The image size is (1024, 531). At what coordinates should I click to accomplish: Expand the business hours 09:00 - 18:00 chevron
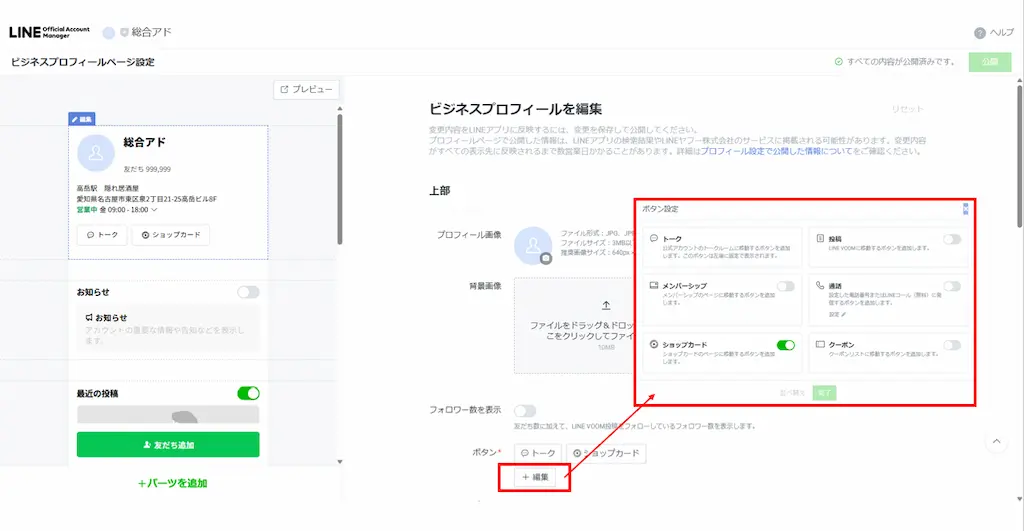coord(154,210)
